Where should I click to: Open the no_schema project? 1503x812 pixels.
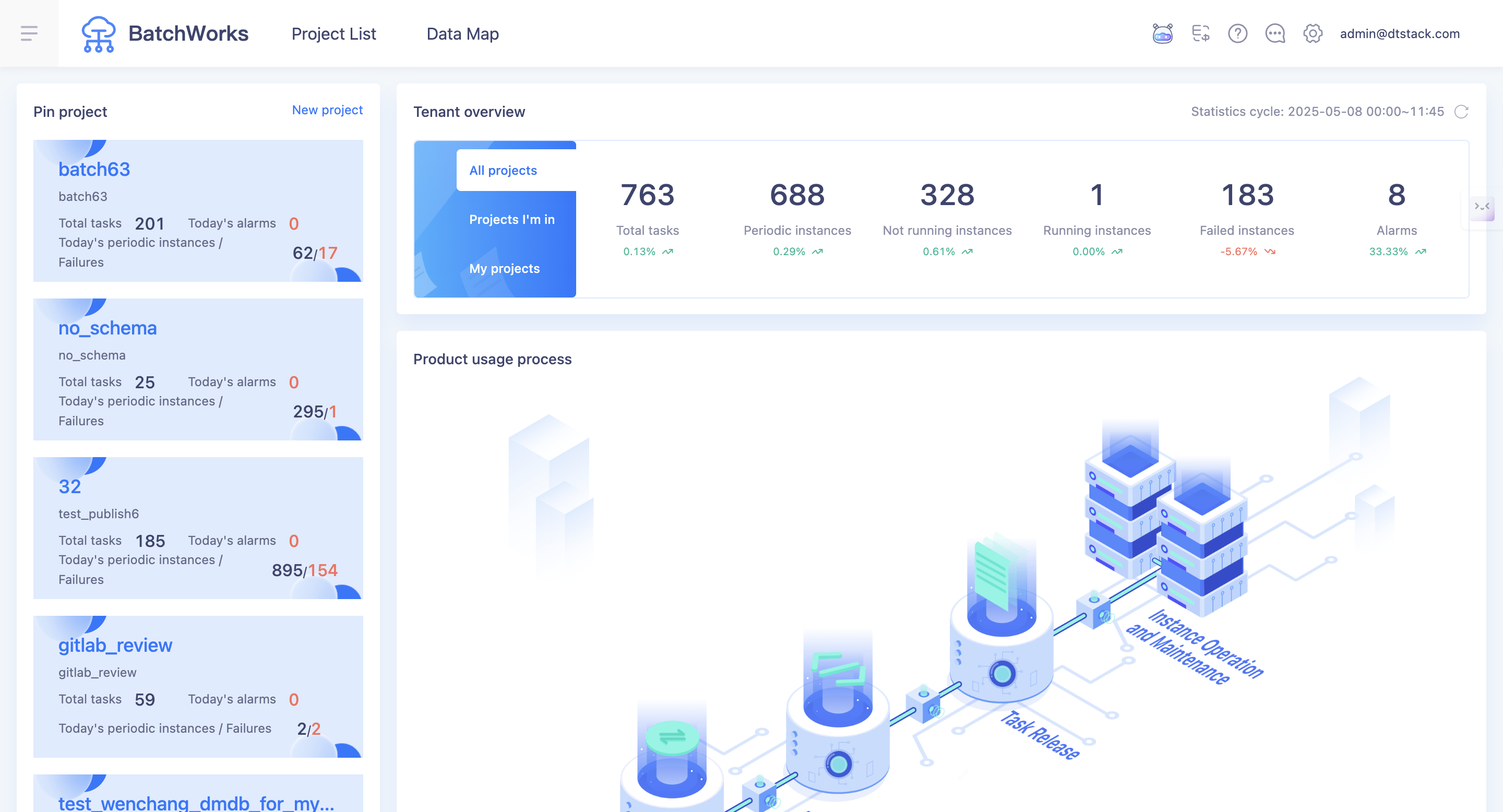108,328
